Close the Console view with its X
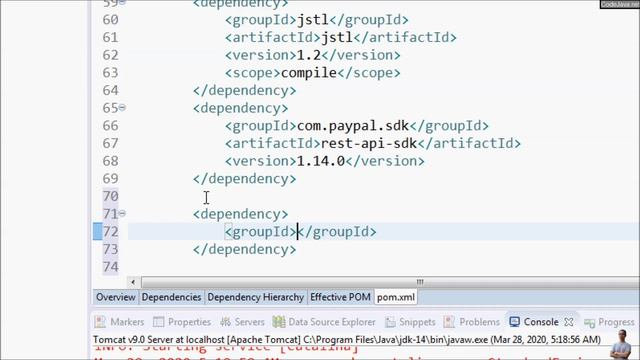Image resolution: width=640 pixels, height=360 pixels. pos(569,322)
